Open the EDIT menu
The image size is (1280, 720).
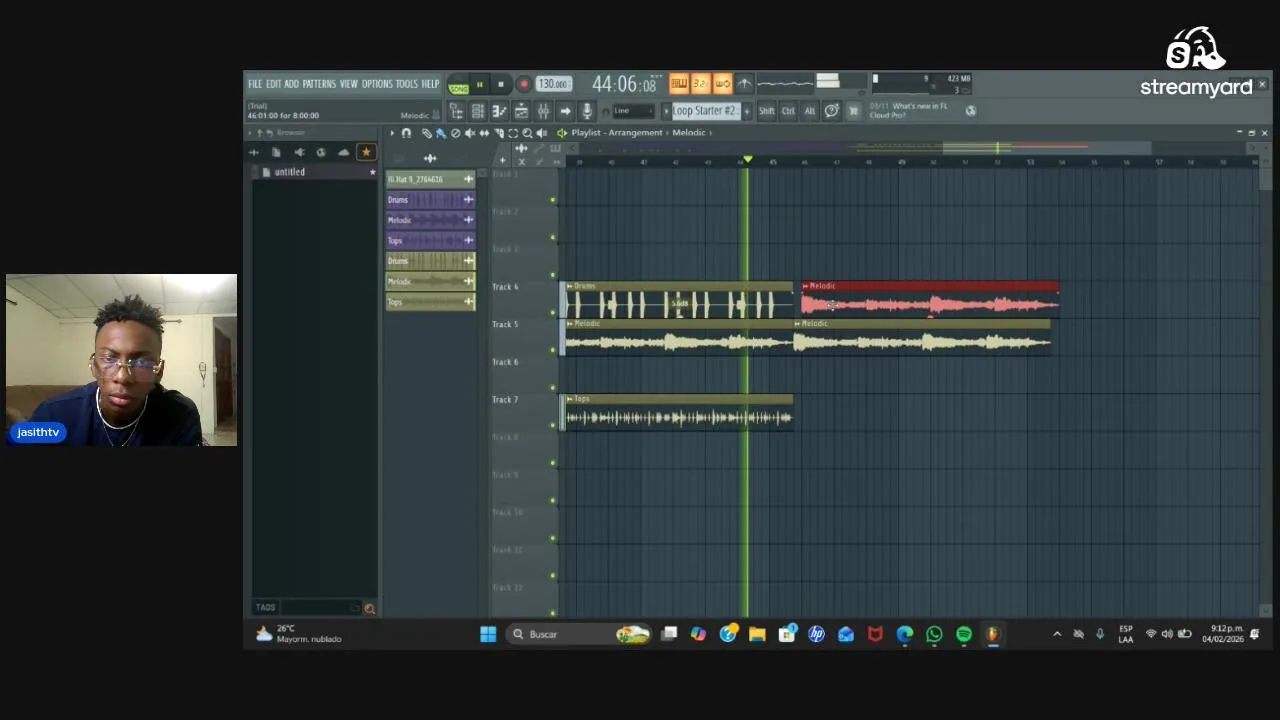coord(273,84)
